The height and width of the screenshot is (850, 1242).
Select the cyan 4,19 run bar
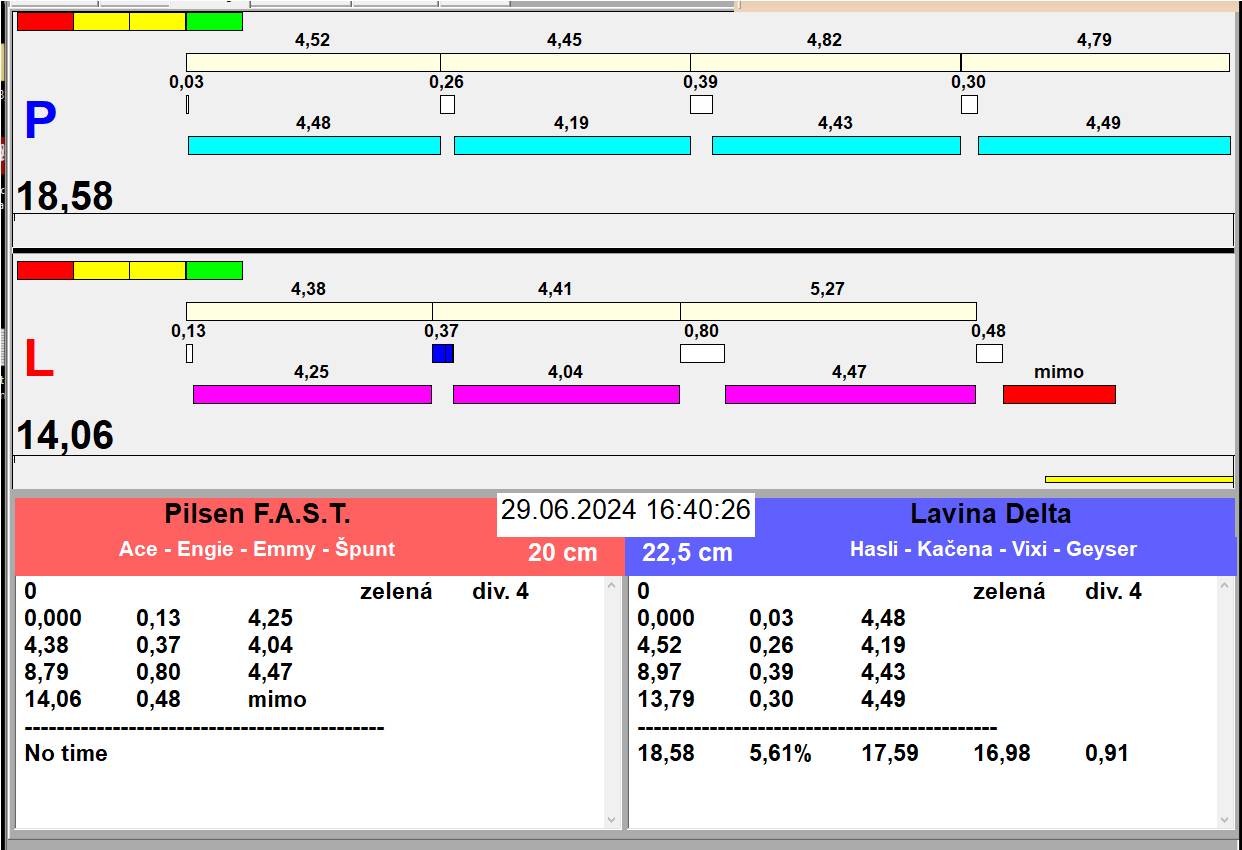572,145
